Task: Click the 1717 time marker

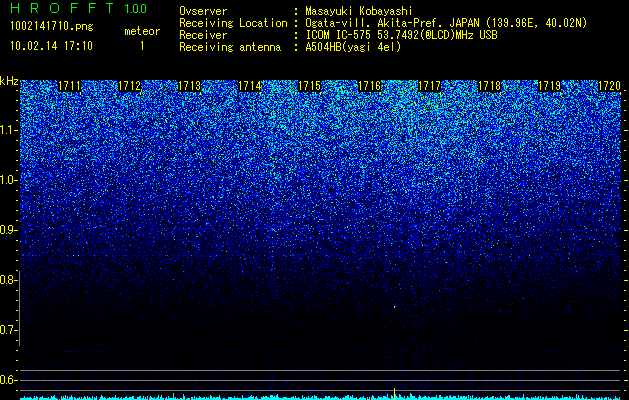Action: (x=429, y=86)
